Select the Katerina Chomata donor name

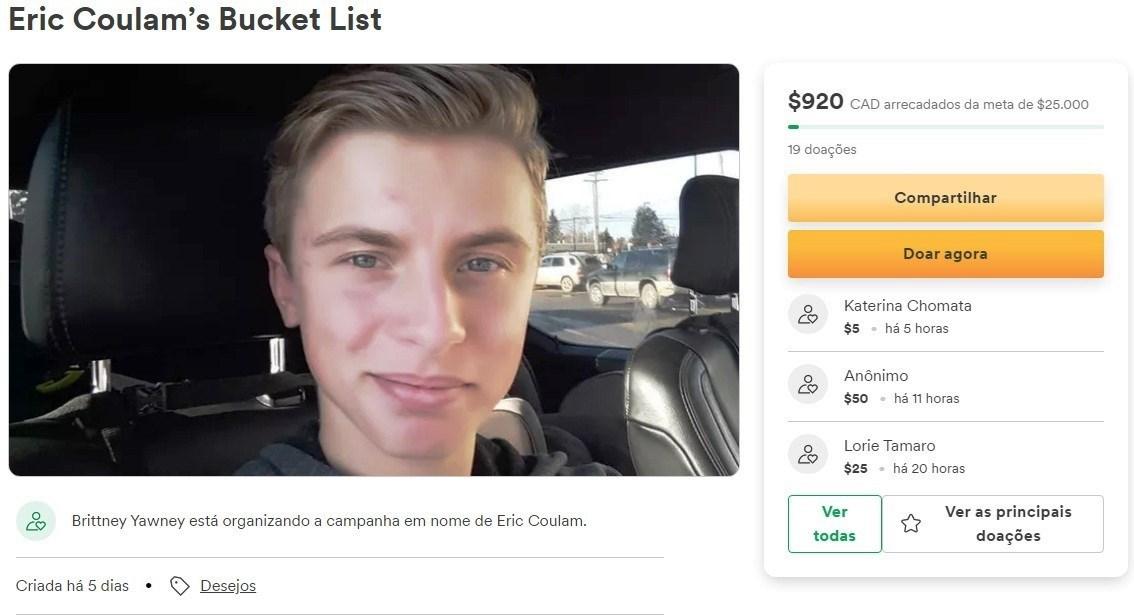click(x=907, y=306)
